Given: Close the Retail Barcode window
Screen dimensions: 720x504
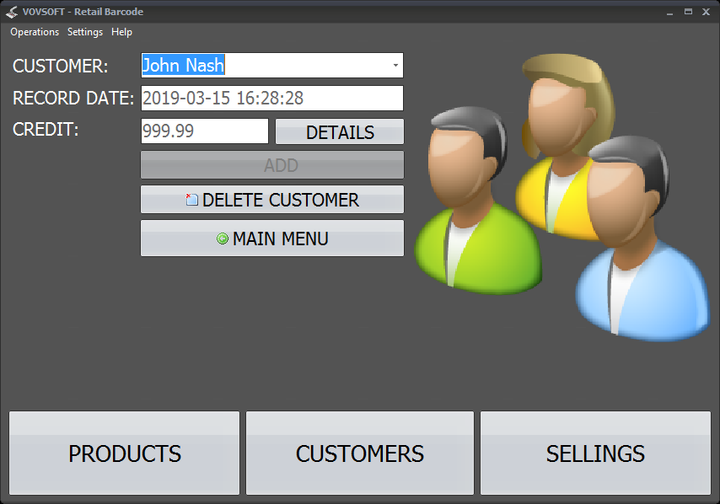Looking at the screenshot, I should click(x=706, y=12).
